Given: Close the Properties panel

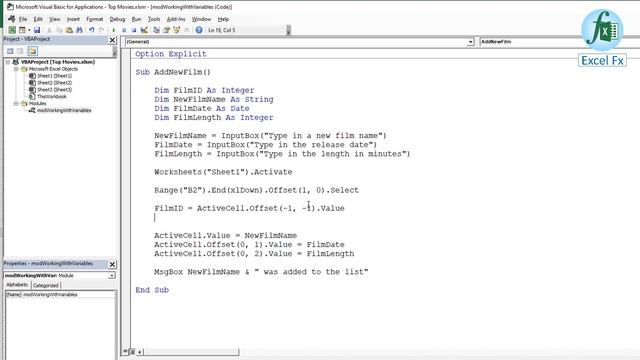Looking at the screenshot, I should tap(112, 264).
